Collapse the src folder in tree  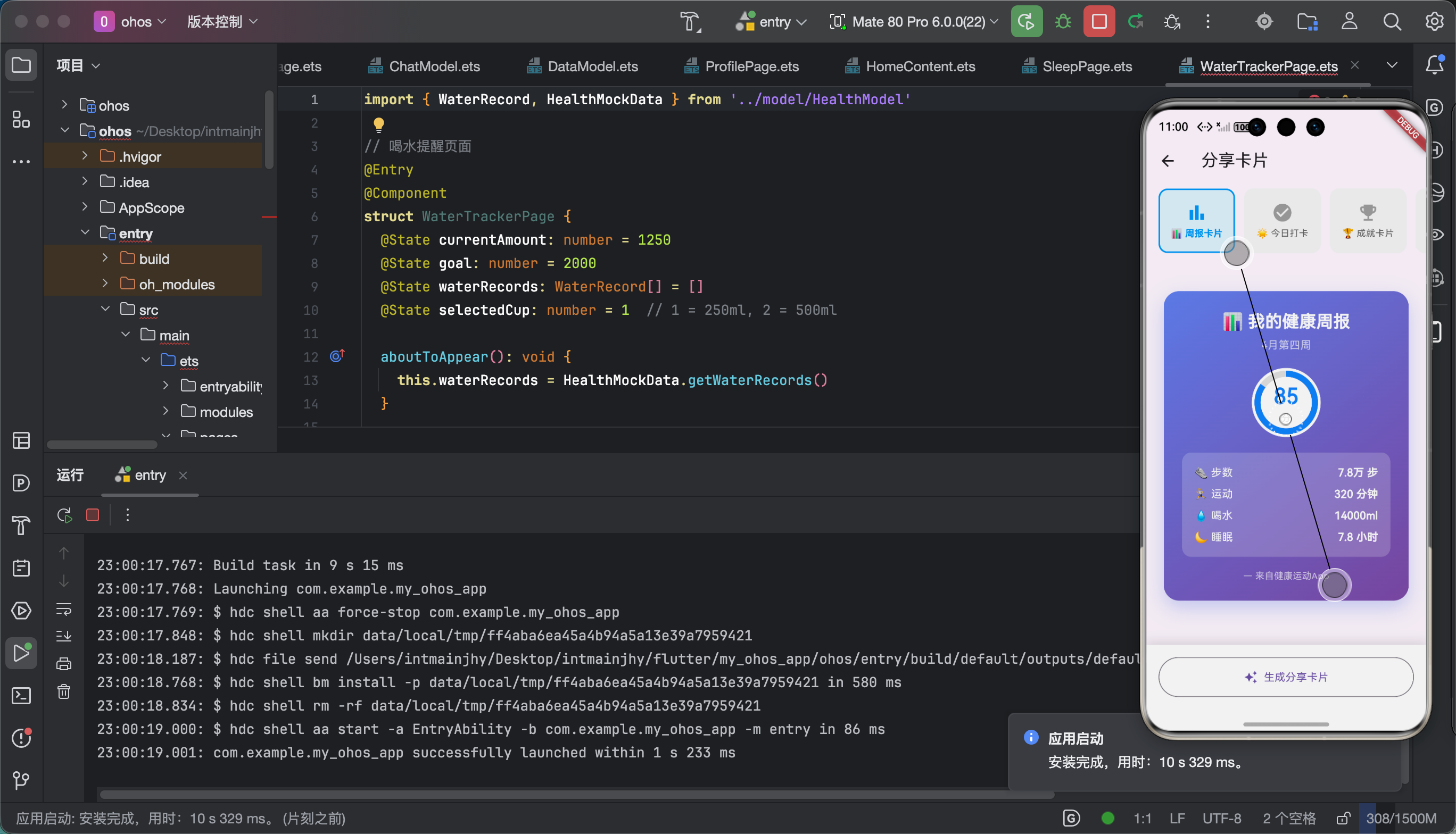(x=105, y=310)
